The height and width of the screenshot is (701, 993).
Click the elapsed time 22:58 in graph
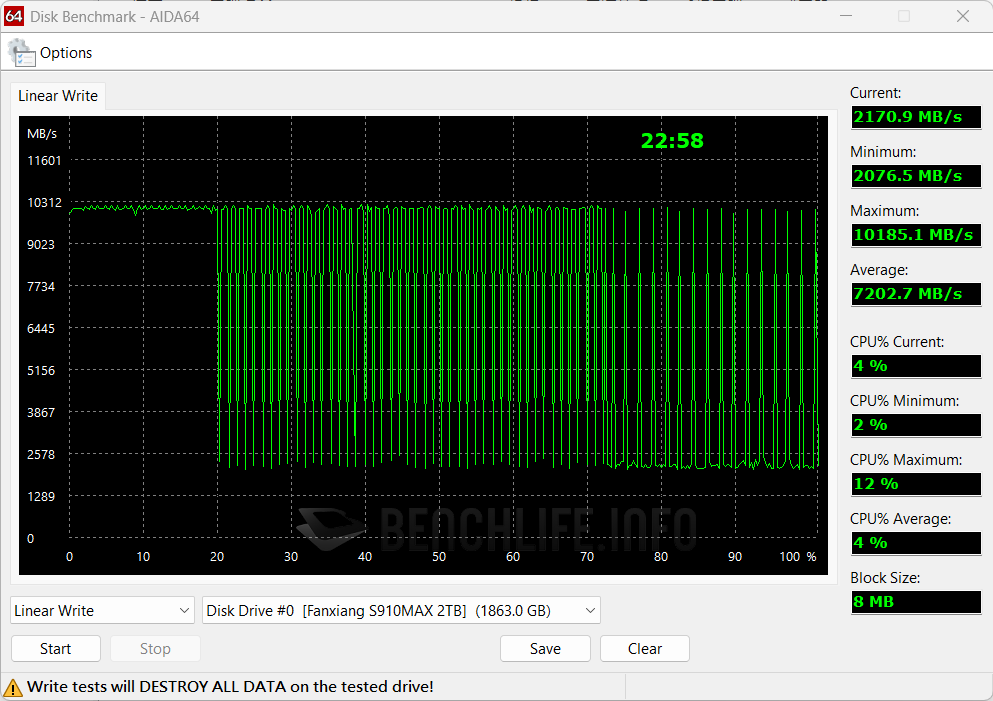point(672,141)
